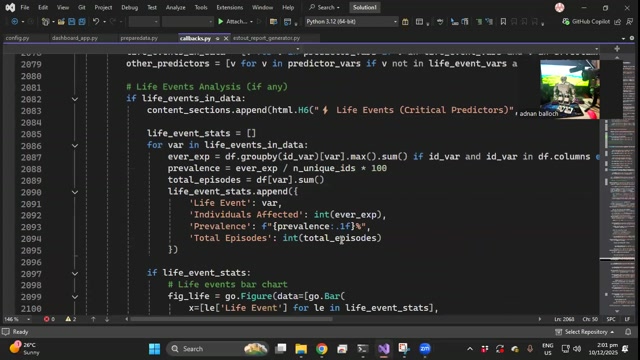640x360 pixels.
Task: Open the File menu
Action: (25, 7)
